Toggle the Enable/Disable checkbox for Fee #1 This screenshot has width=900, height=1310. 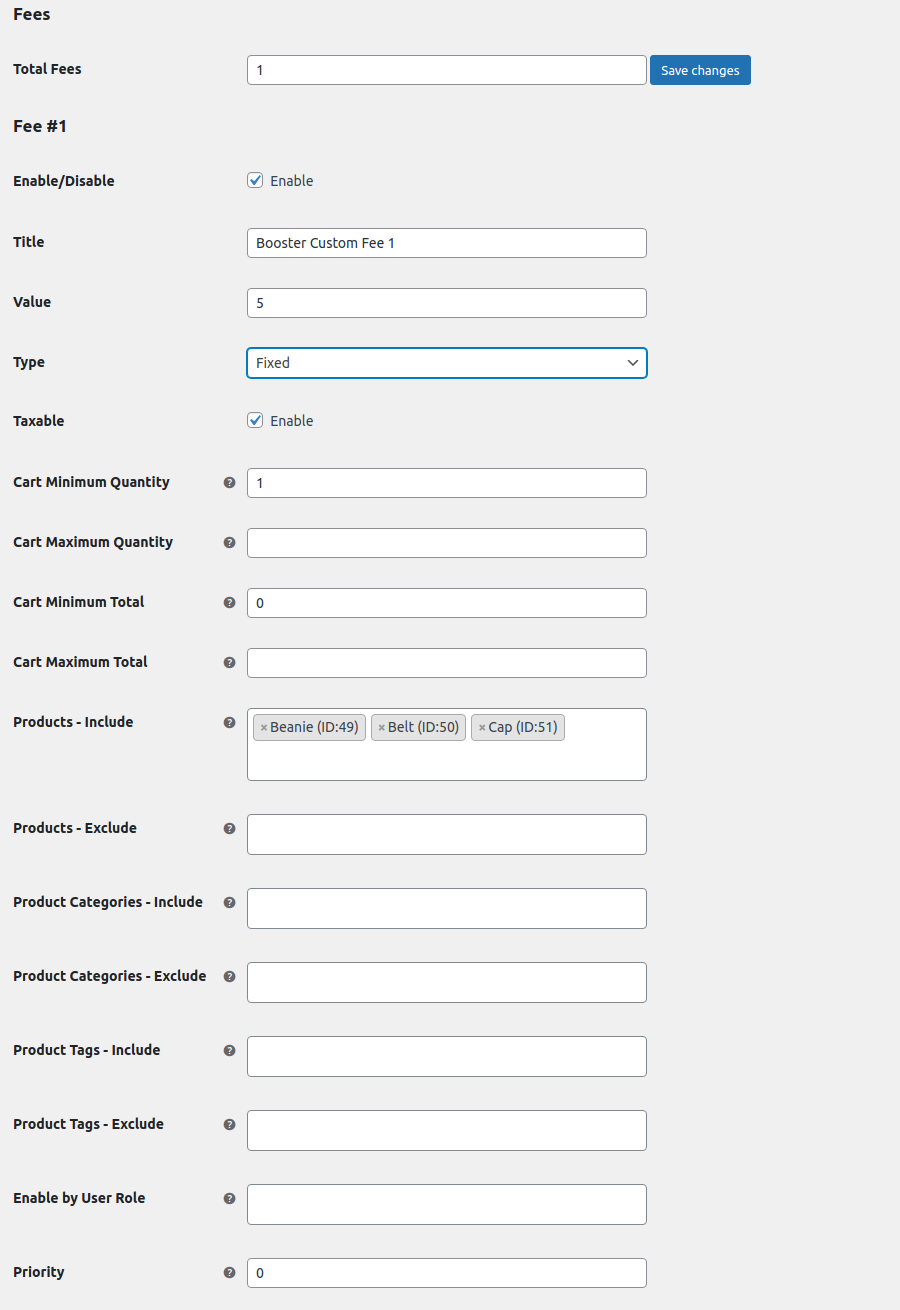tap(255, 181)
